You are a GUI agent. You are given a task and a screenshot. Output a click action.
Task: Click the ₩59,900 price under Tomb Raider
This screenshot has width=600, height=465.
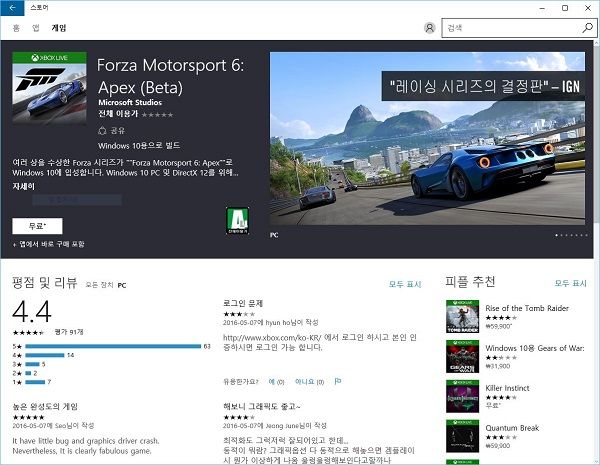click(498, 326)
